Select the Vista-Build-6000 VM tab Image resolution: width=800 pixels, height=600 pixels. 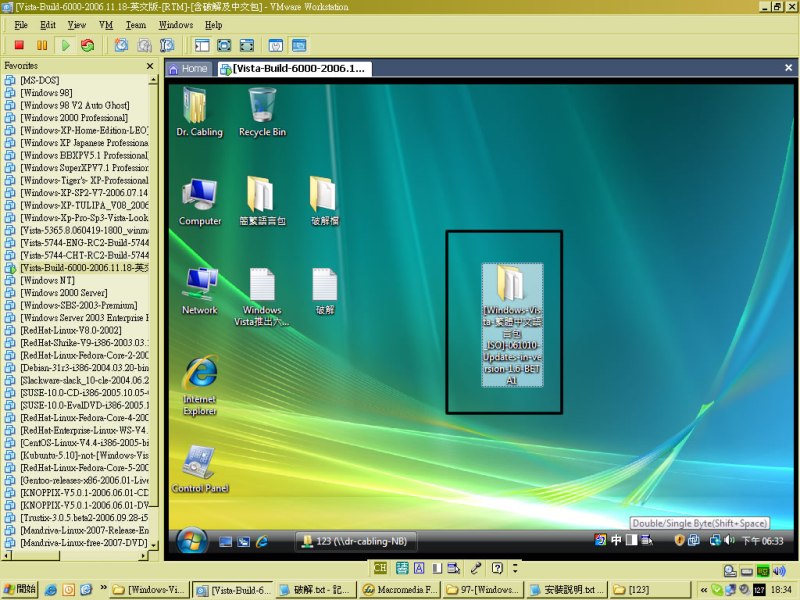click(x=293, y=69)
